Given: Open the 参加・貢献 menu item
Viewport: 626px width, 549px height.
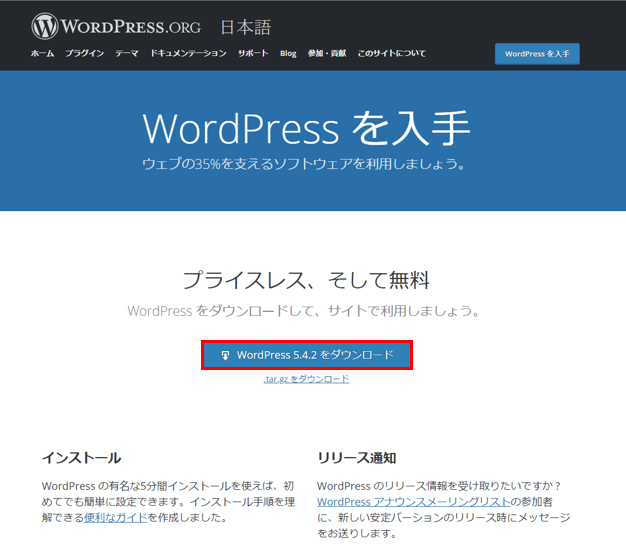Looking at the screenshot, I should point(327,53).
